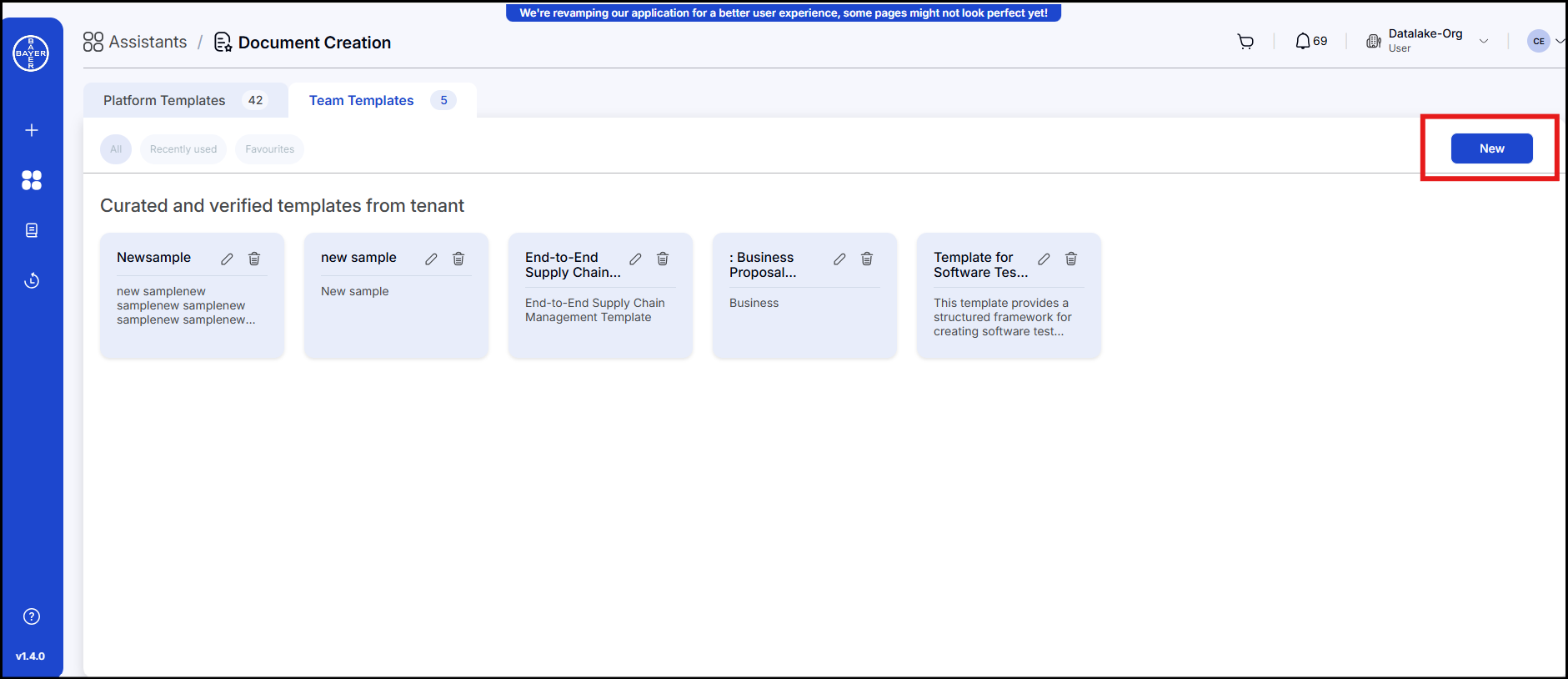Image resolution: width=1568 pixels, height=679 pixels.
Task: Click the CE user avatar
Action: tap(1538, 41)
